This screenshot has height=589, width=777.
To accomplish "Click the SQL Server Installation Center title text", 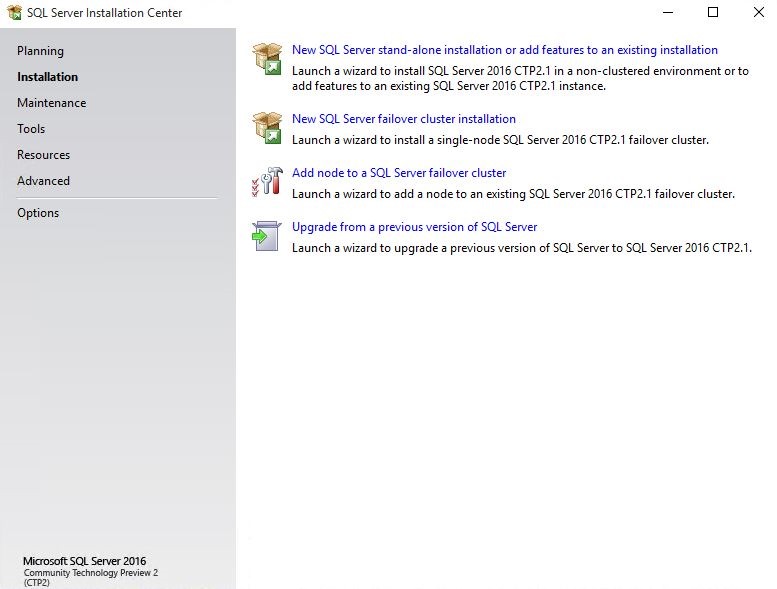I will coord(105,13).
